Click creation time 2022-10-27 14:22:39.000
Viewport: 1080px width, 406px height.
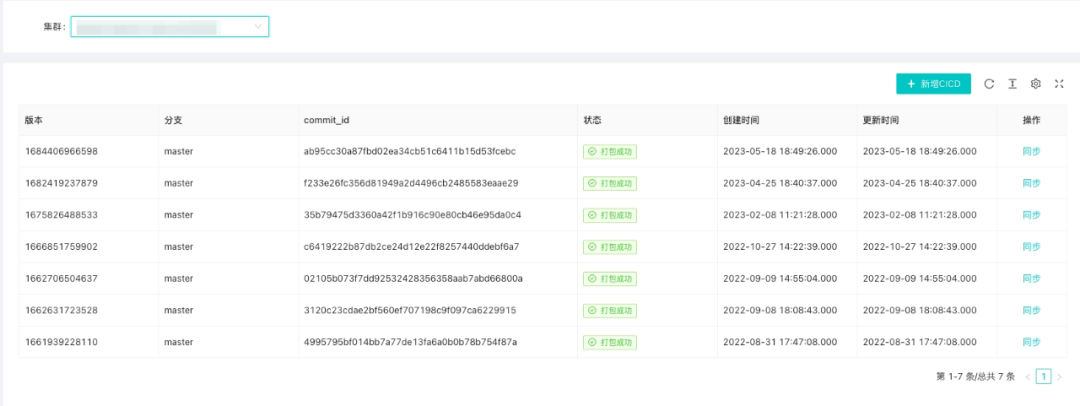point(780,247)
